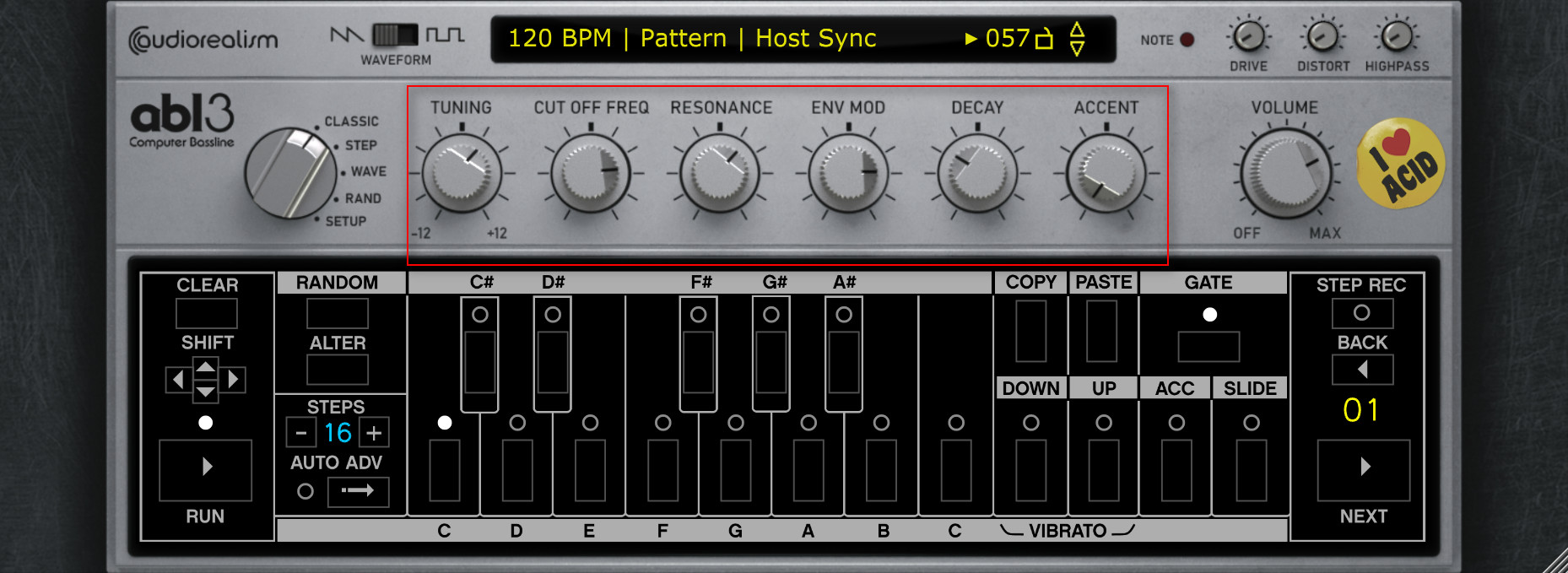
Task: Click the mode selector rotary knob
Action: coord(290,173)
